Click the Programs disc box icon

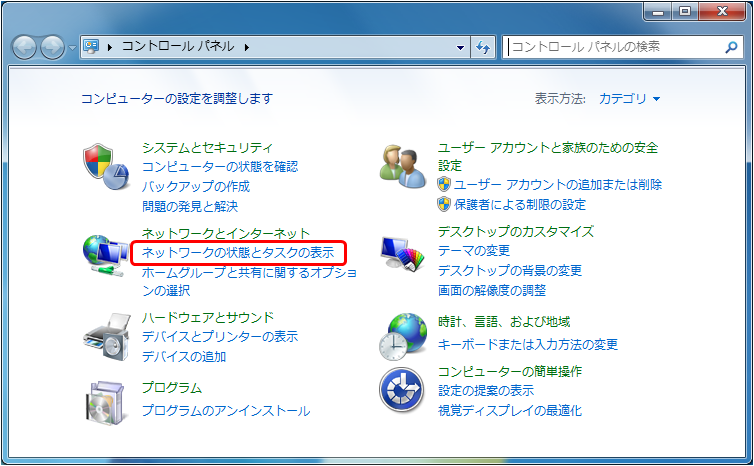107,403
